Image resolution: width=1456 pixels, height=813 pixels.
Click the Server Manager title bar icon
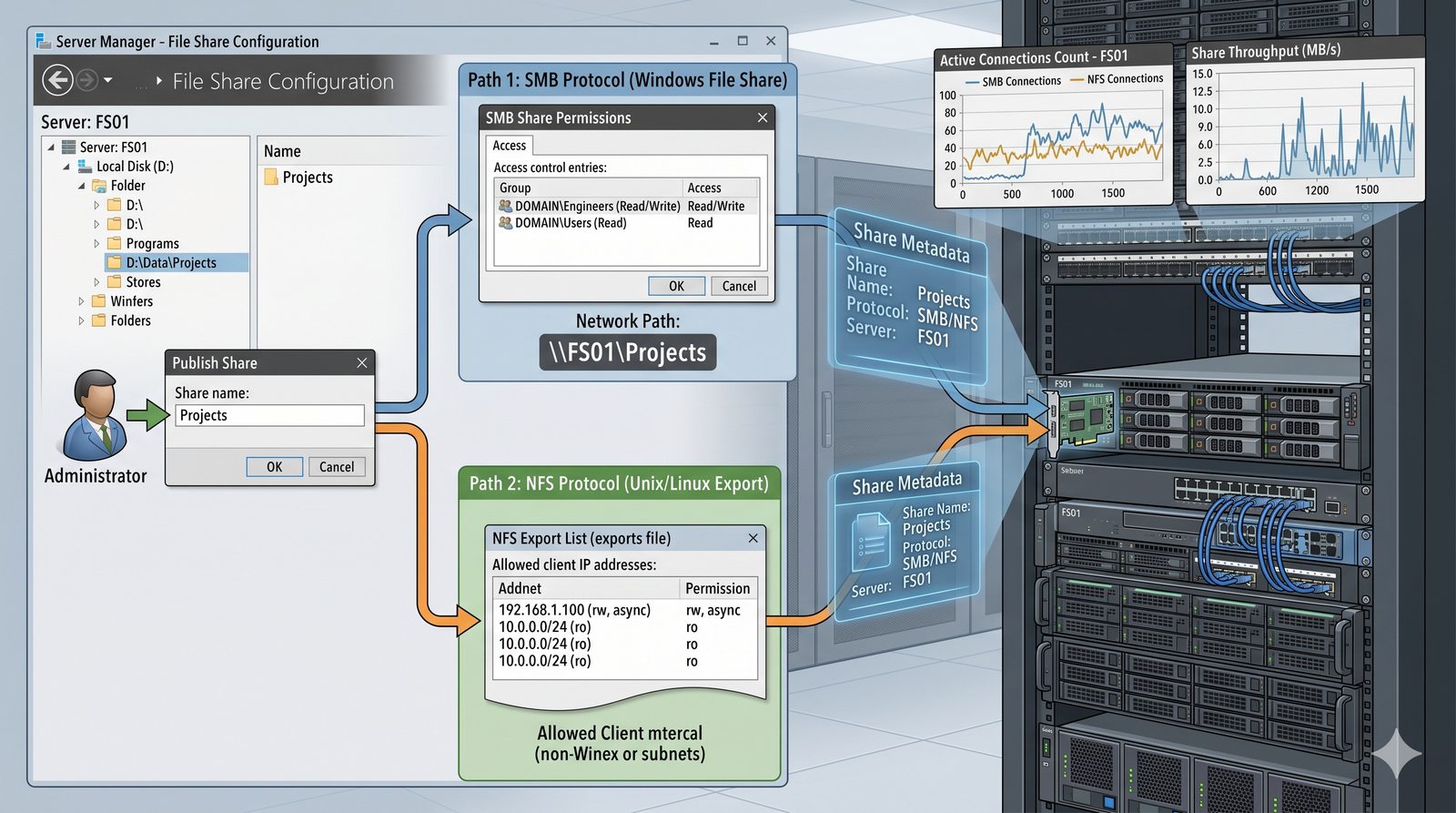pyautogui.click(x=43, y=41)
